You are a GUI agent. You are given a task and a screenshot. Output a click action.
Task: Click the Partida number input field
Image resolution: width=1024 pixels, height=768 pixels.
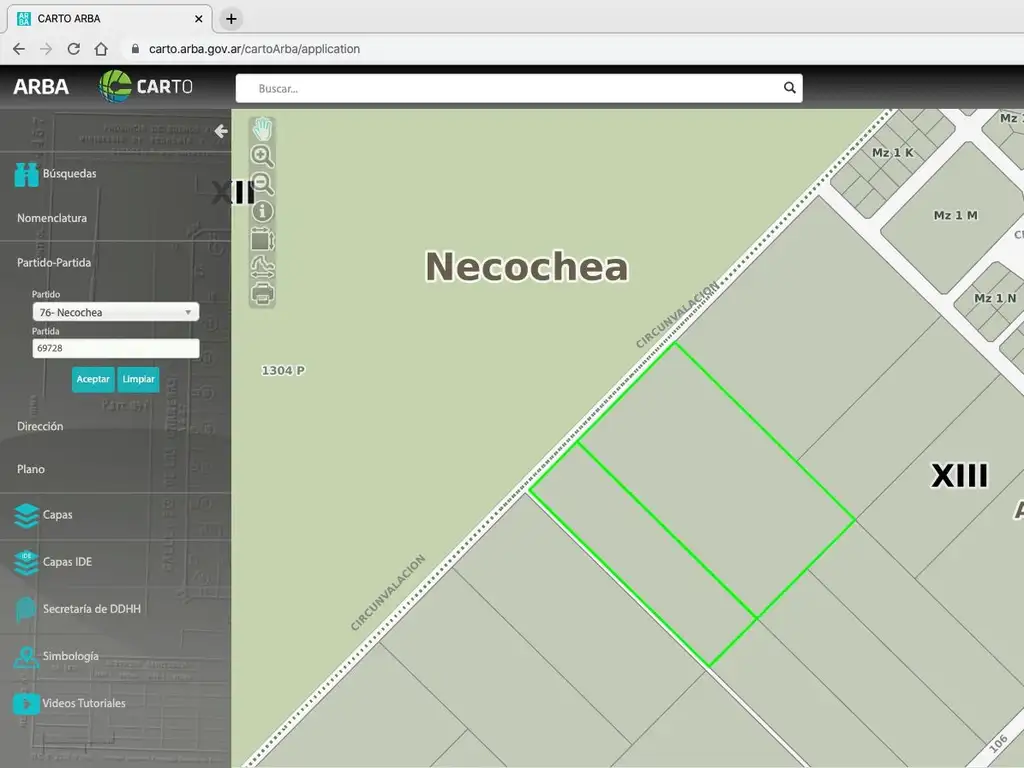pos(115,349)
